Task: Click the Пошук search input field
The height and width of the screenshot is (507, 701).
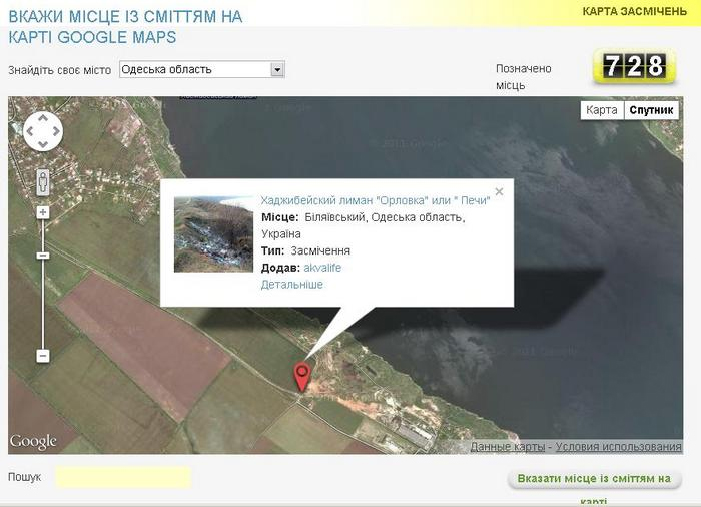Action: [123, 477]
